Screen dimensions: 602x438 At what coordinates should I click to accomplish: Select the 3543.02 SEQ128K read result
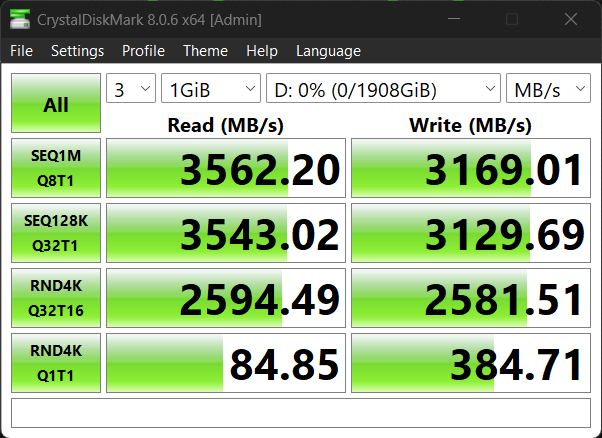coord(226,233)
